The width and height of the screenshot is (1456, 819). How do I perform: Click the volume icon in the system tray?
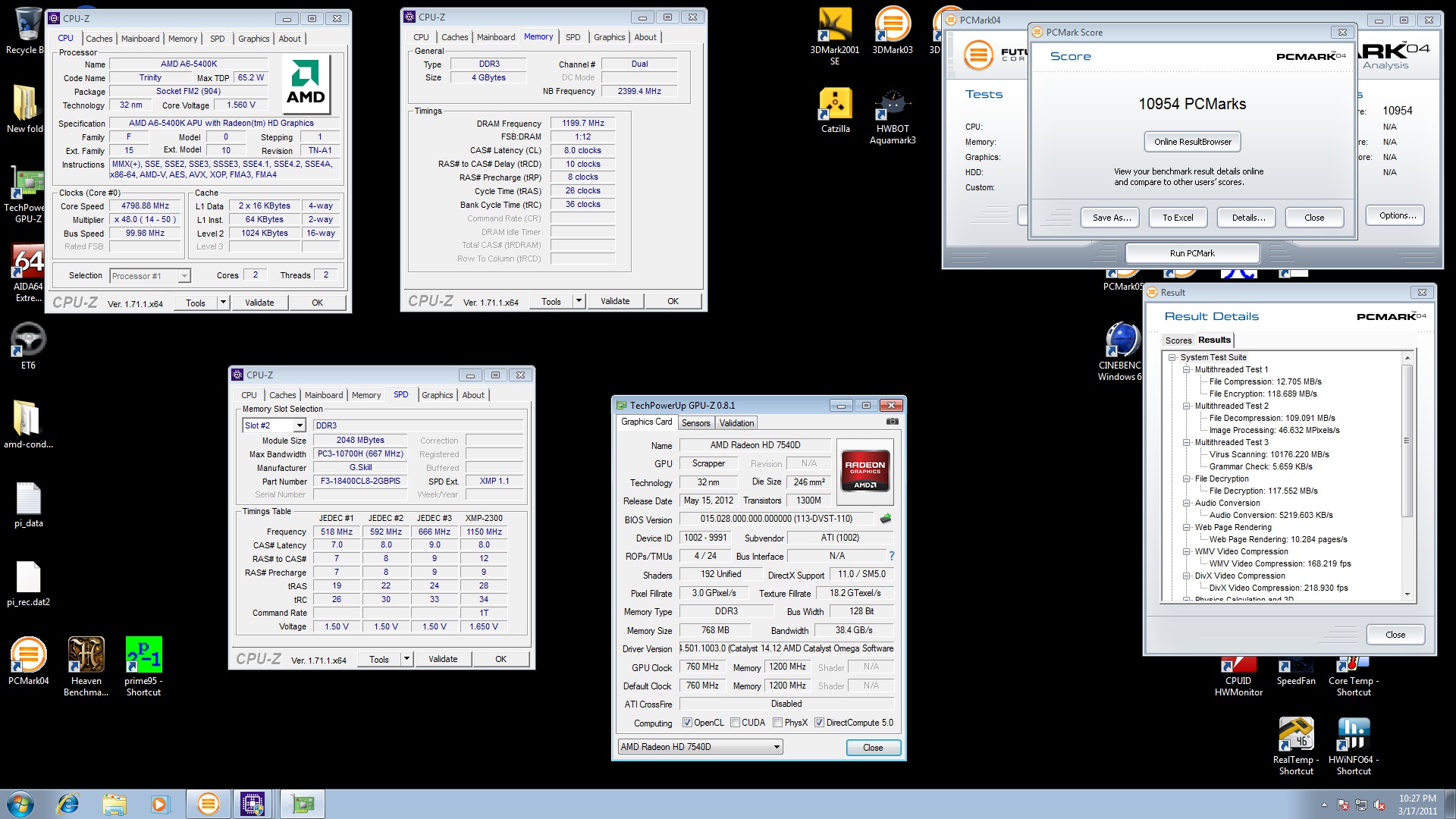coord(1379,805)
